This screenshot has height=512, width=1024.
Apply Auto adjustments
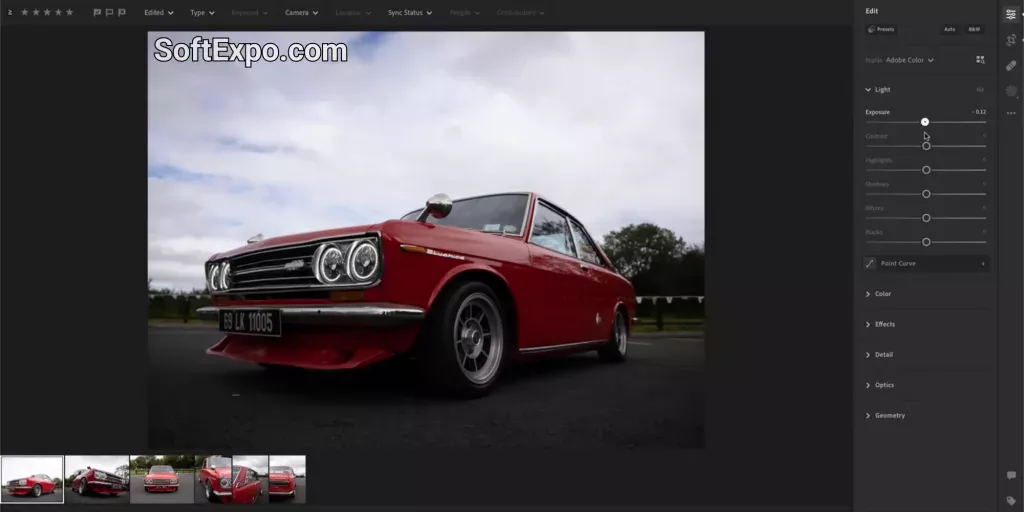point(950,29)
